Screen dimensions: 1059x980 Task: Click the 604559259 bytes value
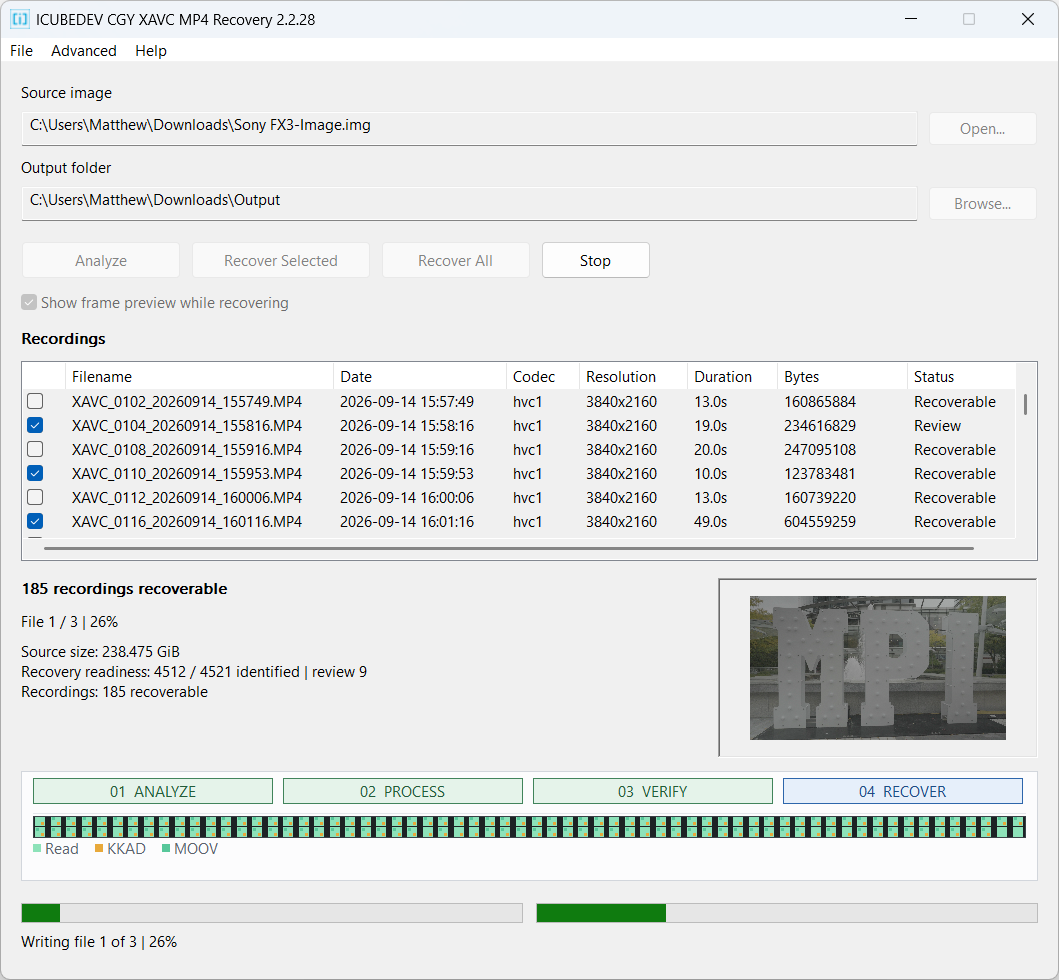820,521
